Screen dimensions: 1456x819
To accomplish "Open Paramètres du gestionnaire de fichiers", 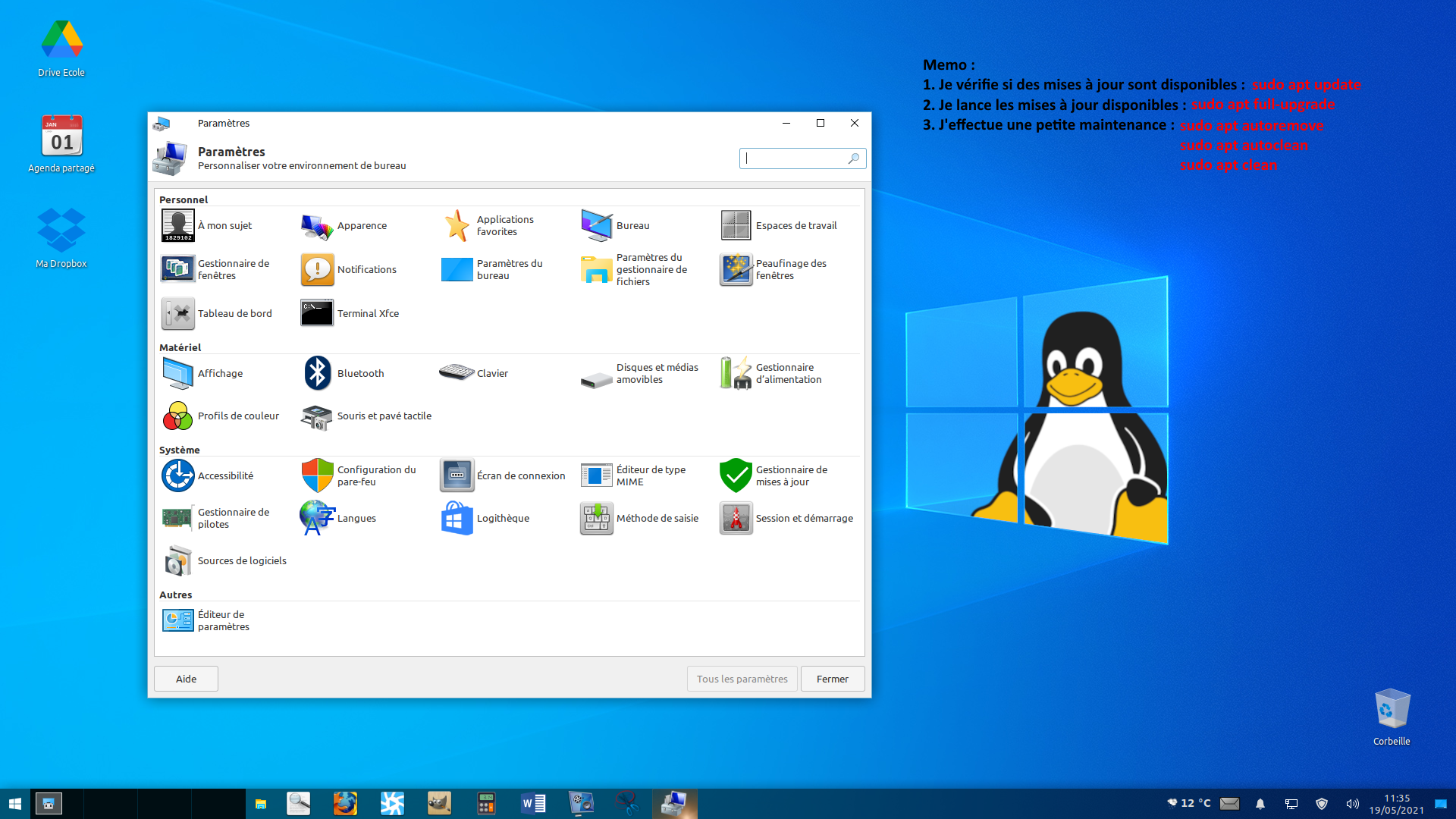I will (635, 269).
